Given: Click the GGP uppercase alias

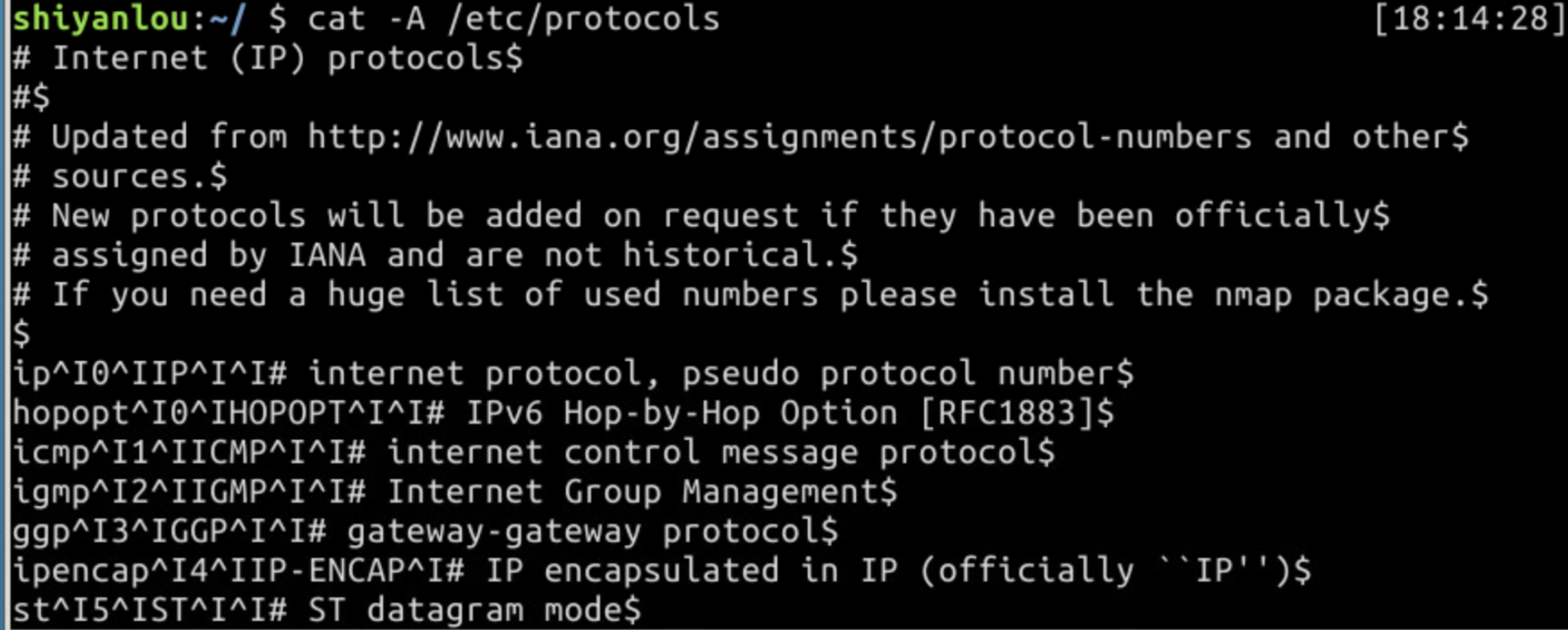Looking at the screenshot, I should point(219,532).
